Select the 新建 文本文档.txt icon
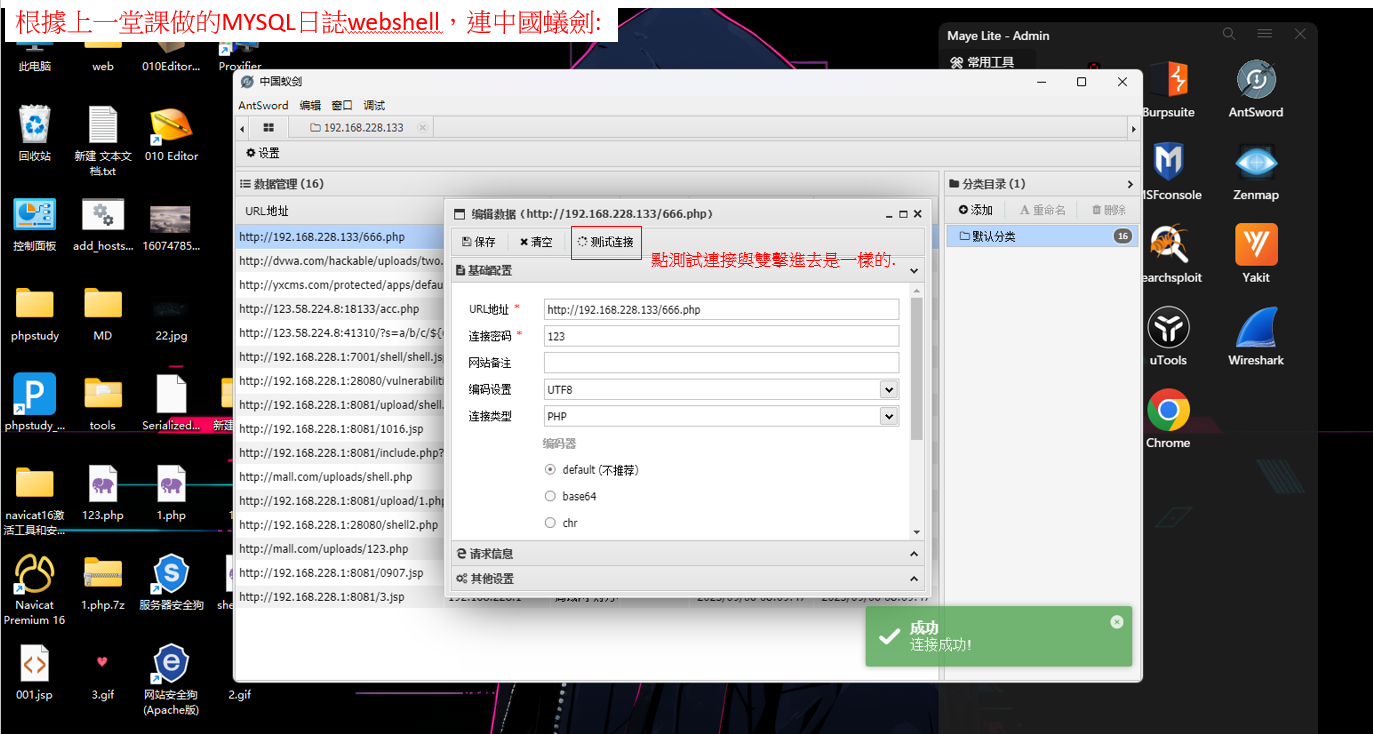The image size is (1373, 734). 103,124
